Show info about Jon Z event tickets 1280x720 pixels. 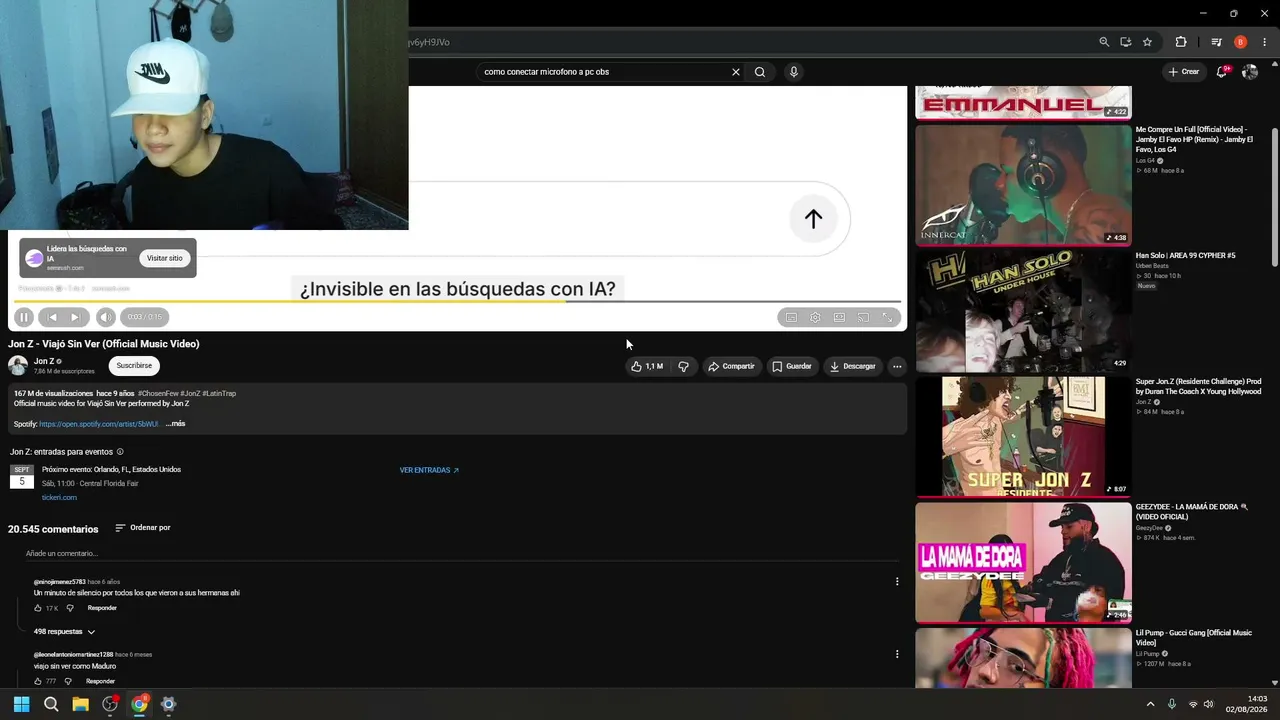120,452
